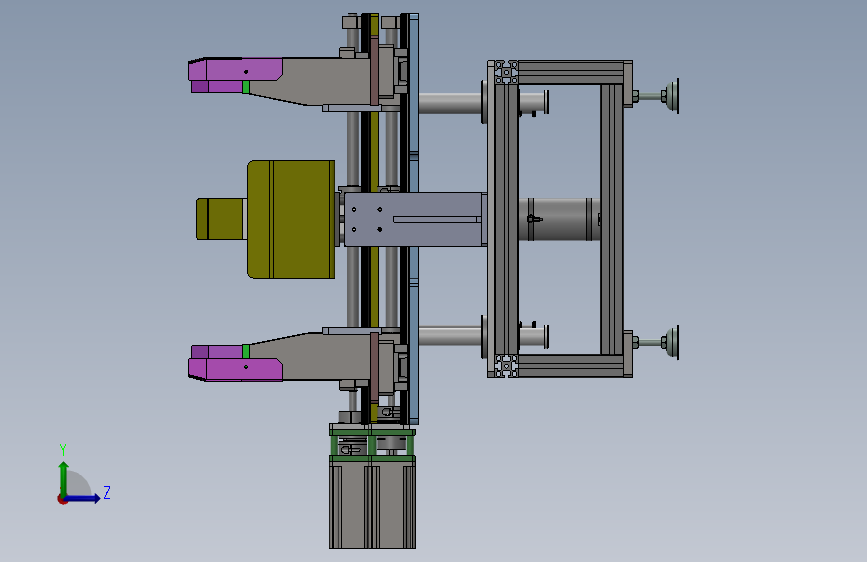Select the frame's top aluminum profile
The width and height of the screenshot is (867, 562).
pyautogui.click(x=571, y=72)
